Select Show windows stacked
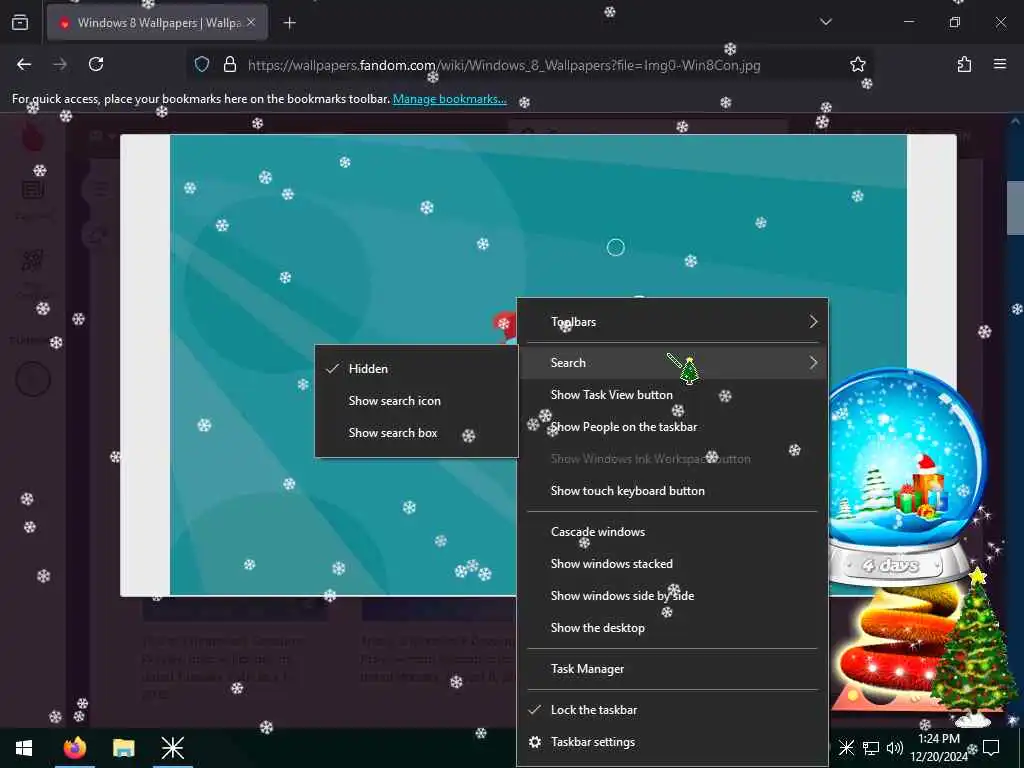The image size is (1024, 768). tap(673, 564)
